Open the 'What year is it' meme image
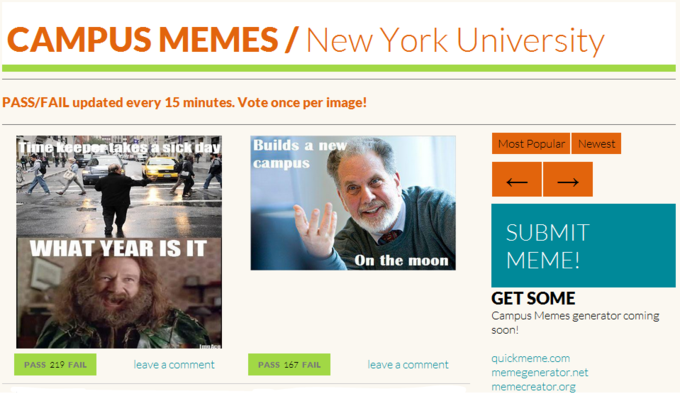680x406 pixels. [119, 242]
